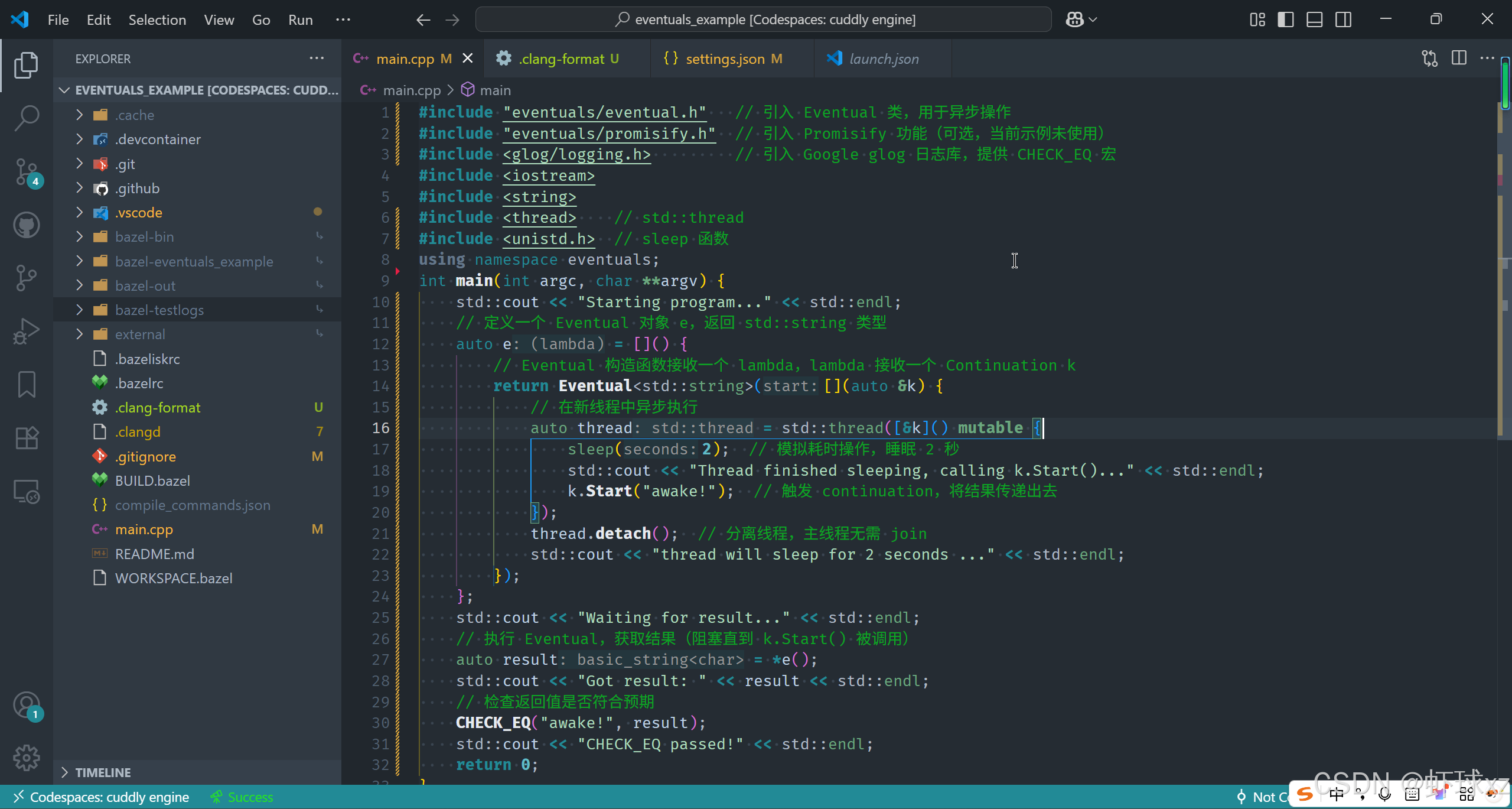The width and height of the screenshot is (1512, 809).
Task: Switch to the .clang-format tab
Action: point(566,59)
